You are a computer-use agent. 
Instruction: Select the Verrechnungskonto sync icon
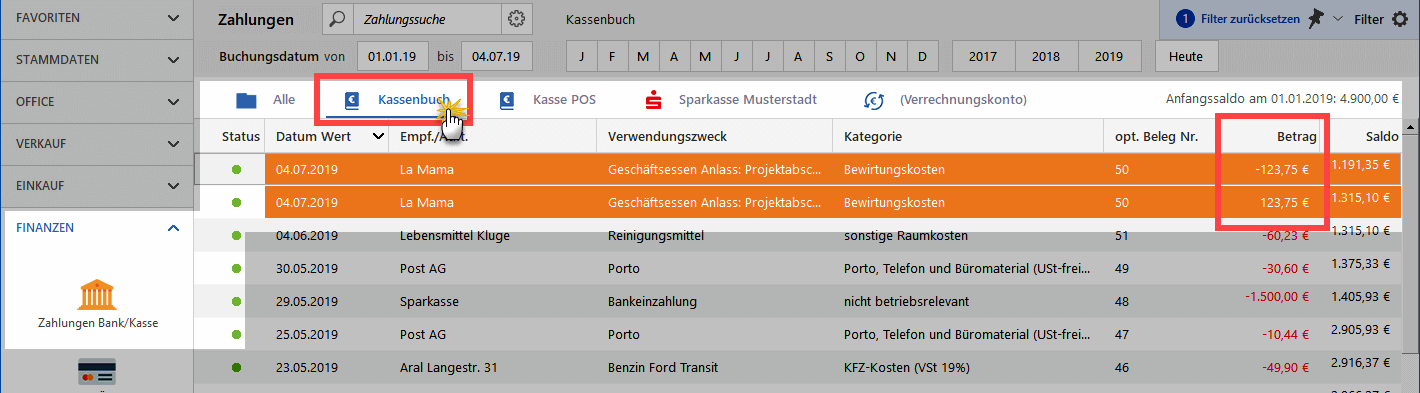[875, 100]
